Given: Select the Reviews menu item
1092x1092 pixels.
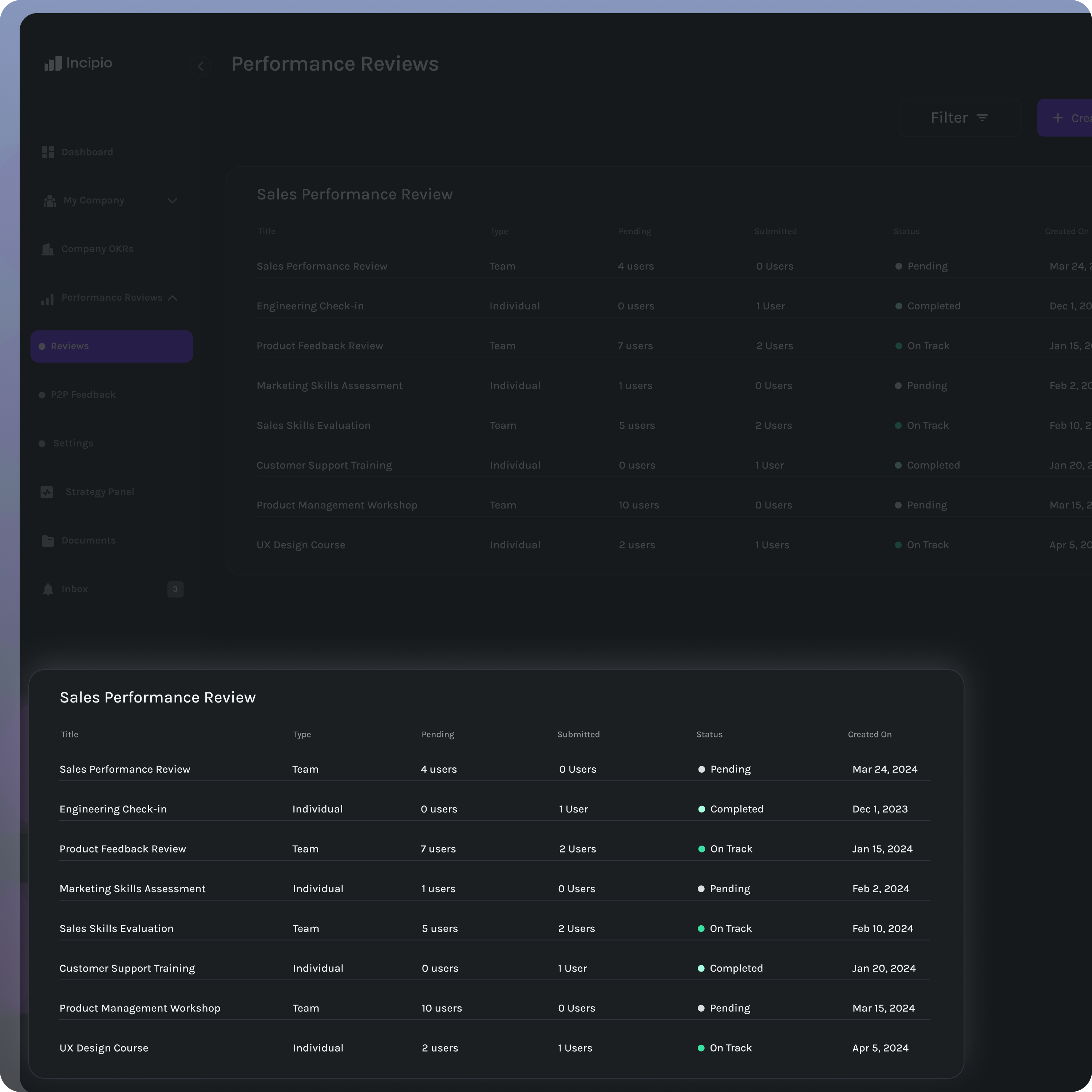Looking at the screenshot, I should 70,346.
